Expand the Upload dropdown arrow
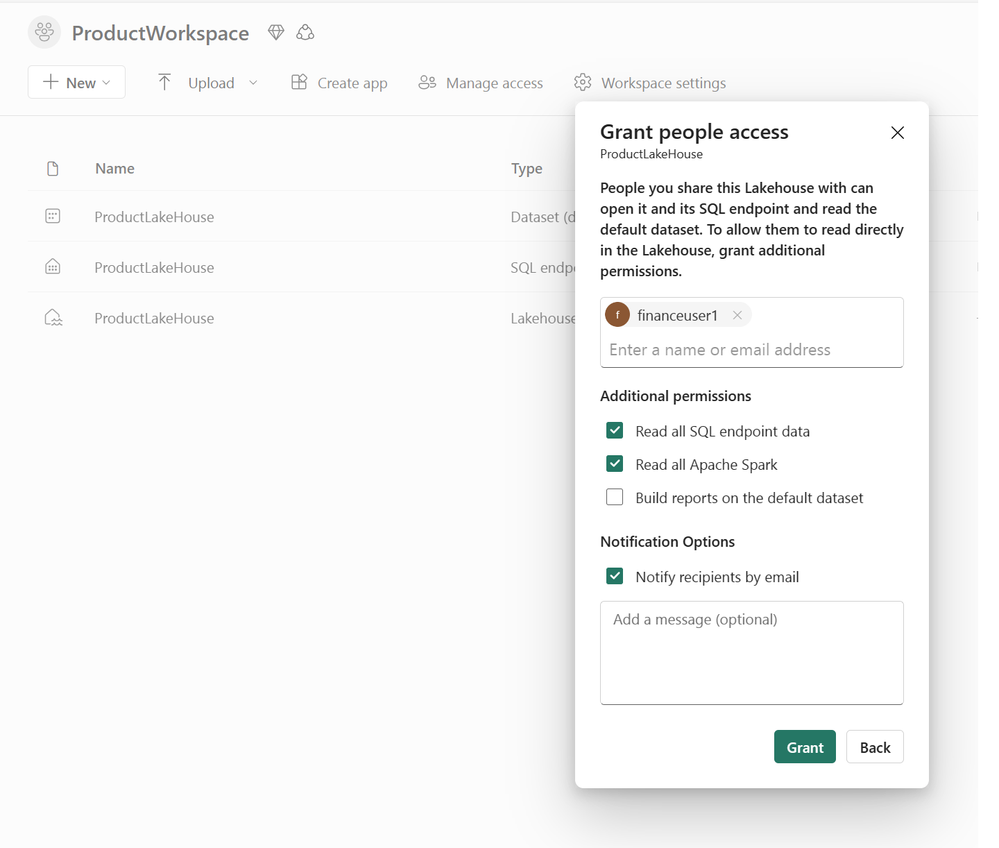This screenshot has width=999, height=848. 253,82
